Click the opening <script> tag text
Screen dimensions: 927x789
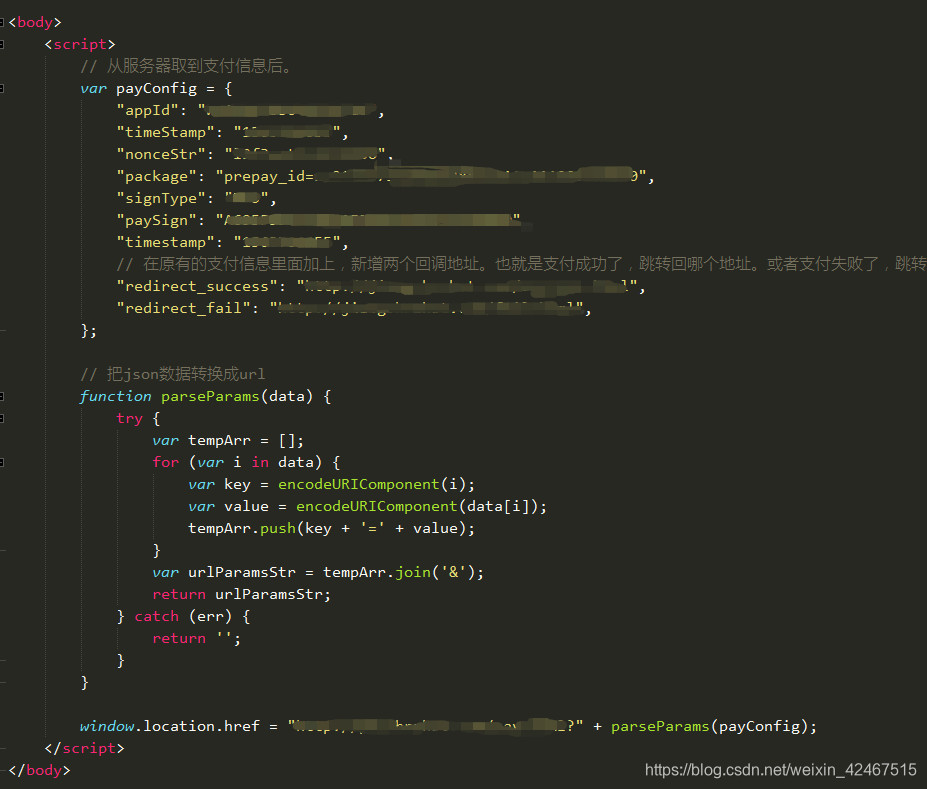coord(80,44)
